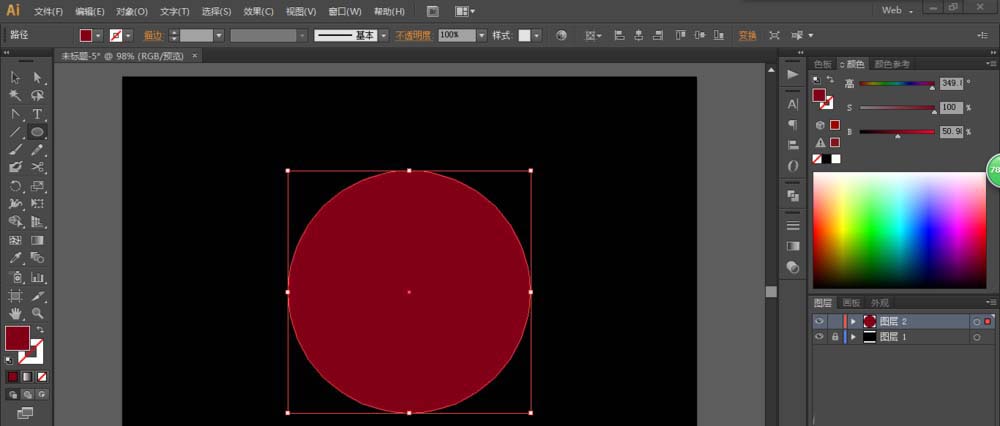This screenshot has width=1000, height=426.
Task: Select the Eyedropper tool
Action: click(x=16, y=258)
